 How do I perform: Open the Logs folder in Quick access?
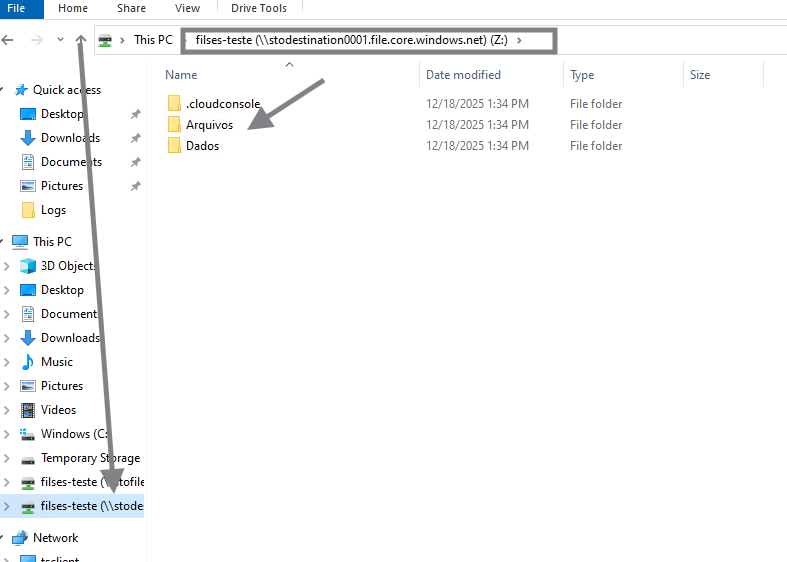[28, 210]
